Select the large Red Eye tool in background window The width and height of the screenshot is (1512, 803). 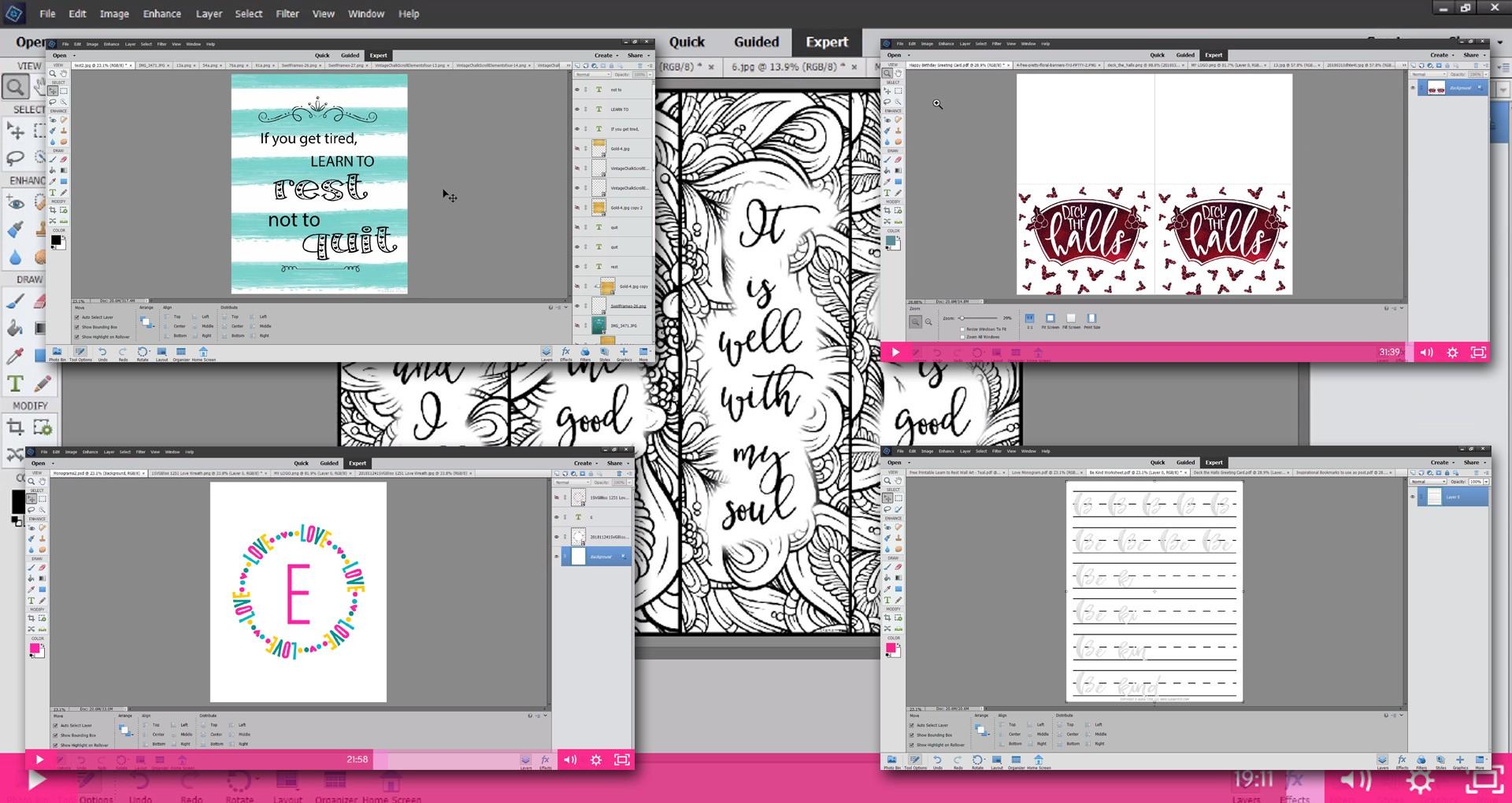tap(15, 202)
